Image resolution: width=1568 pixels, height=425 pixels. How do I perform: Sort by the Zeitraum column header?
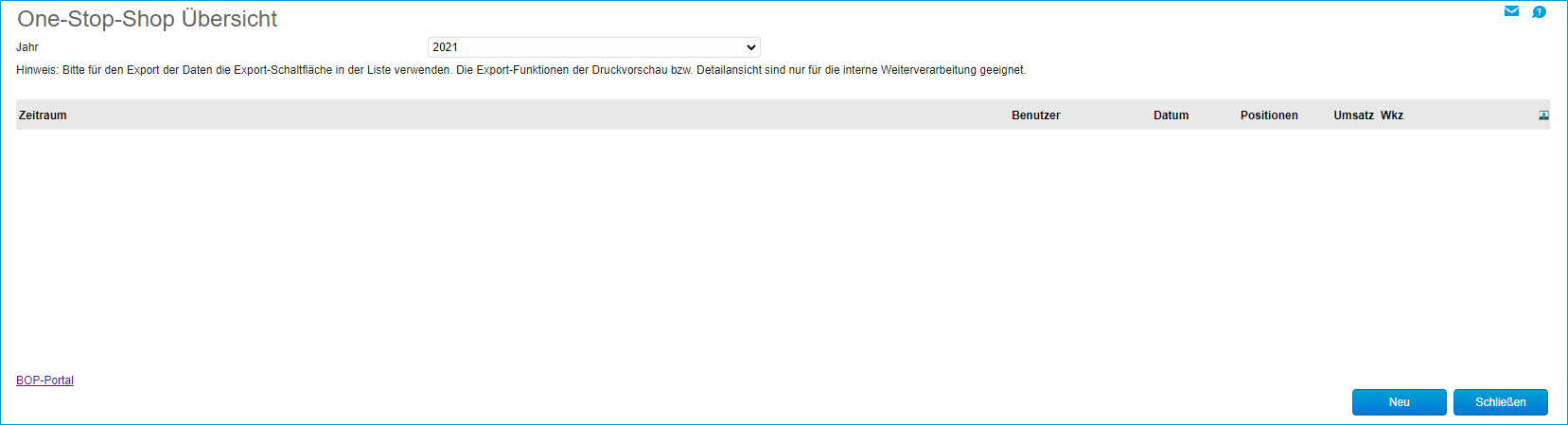point(43,115)
